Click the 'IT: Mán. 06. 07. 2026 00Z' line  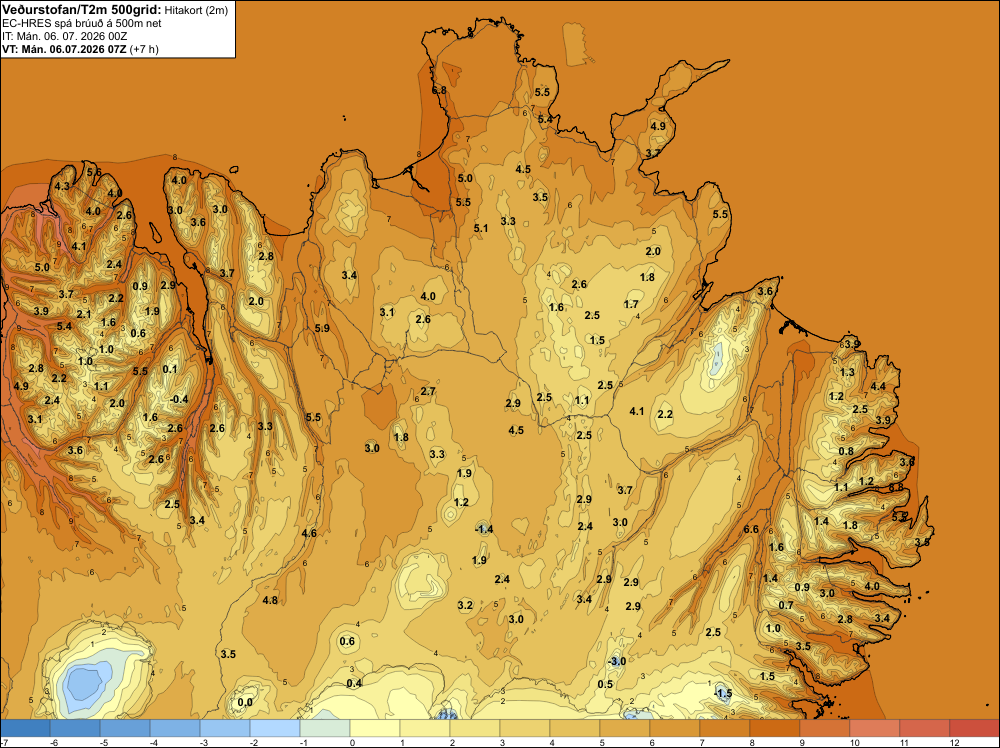click(64, 36)
